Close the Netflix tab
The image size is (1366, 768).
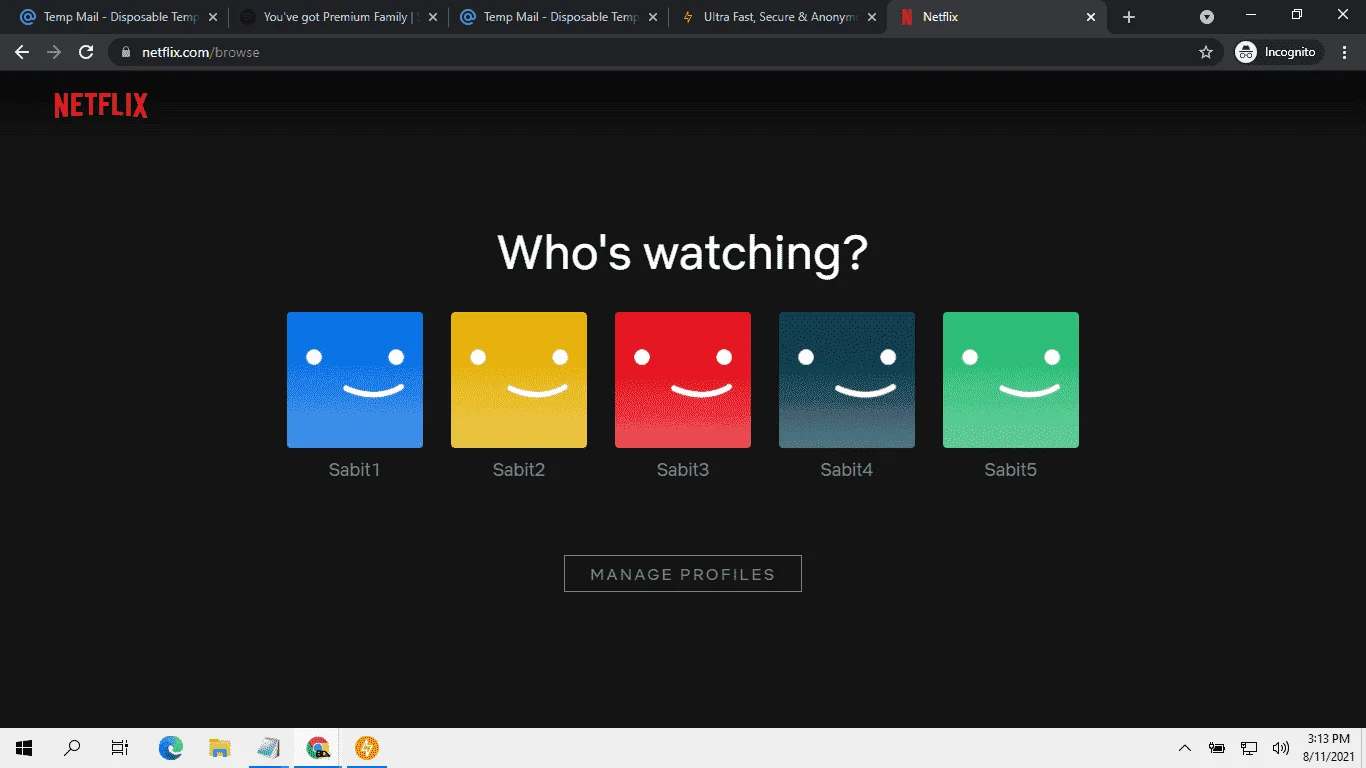click(x=1092, y=17)
